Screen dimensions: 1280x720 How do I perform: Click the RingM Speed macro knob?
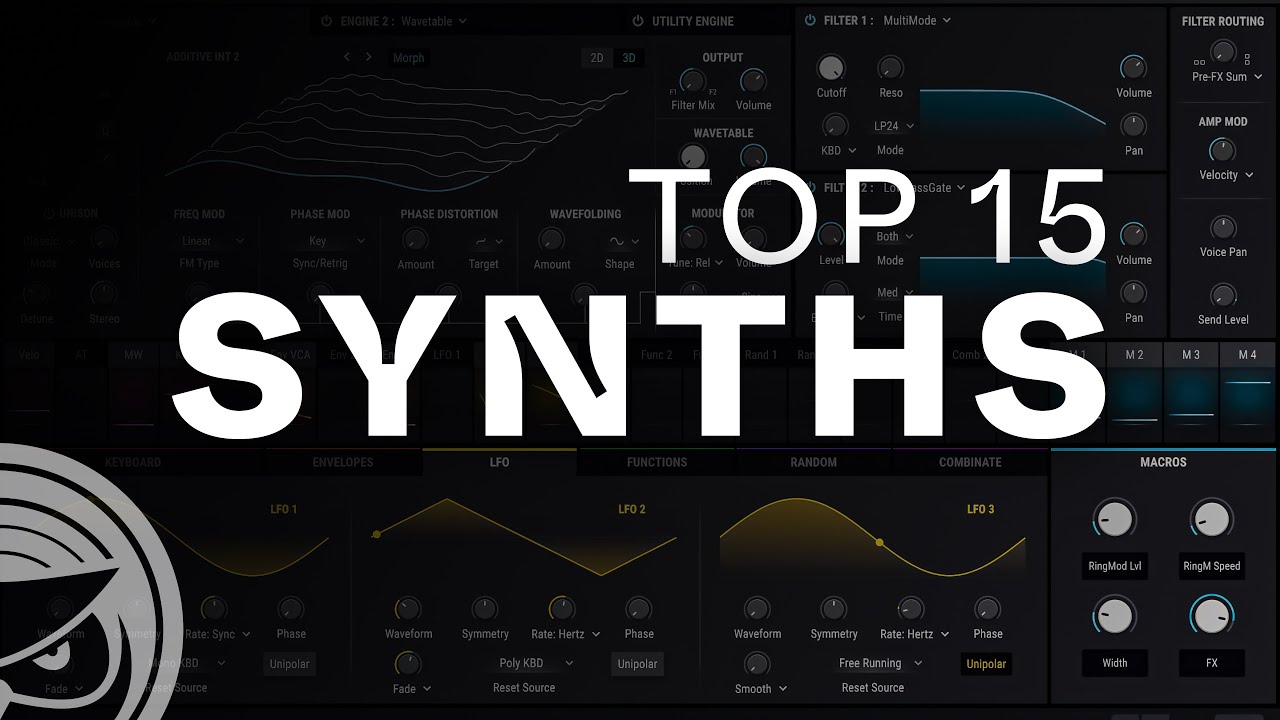point(1211,519)
